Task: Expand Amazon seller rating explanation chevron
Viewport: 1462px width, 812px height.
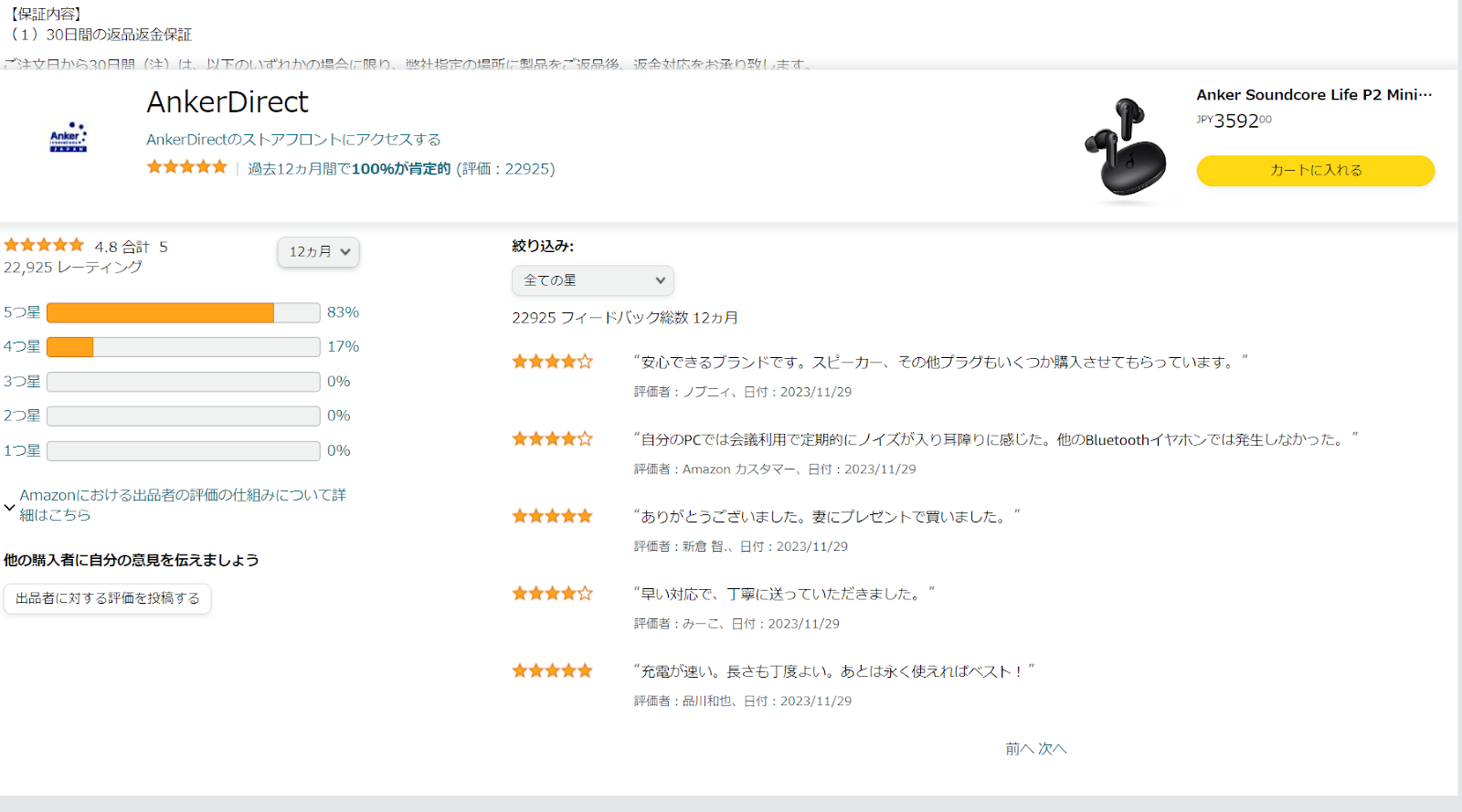Action: click(x=9, y=506)
